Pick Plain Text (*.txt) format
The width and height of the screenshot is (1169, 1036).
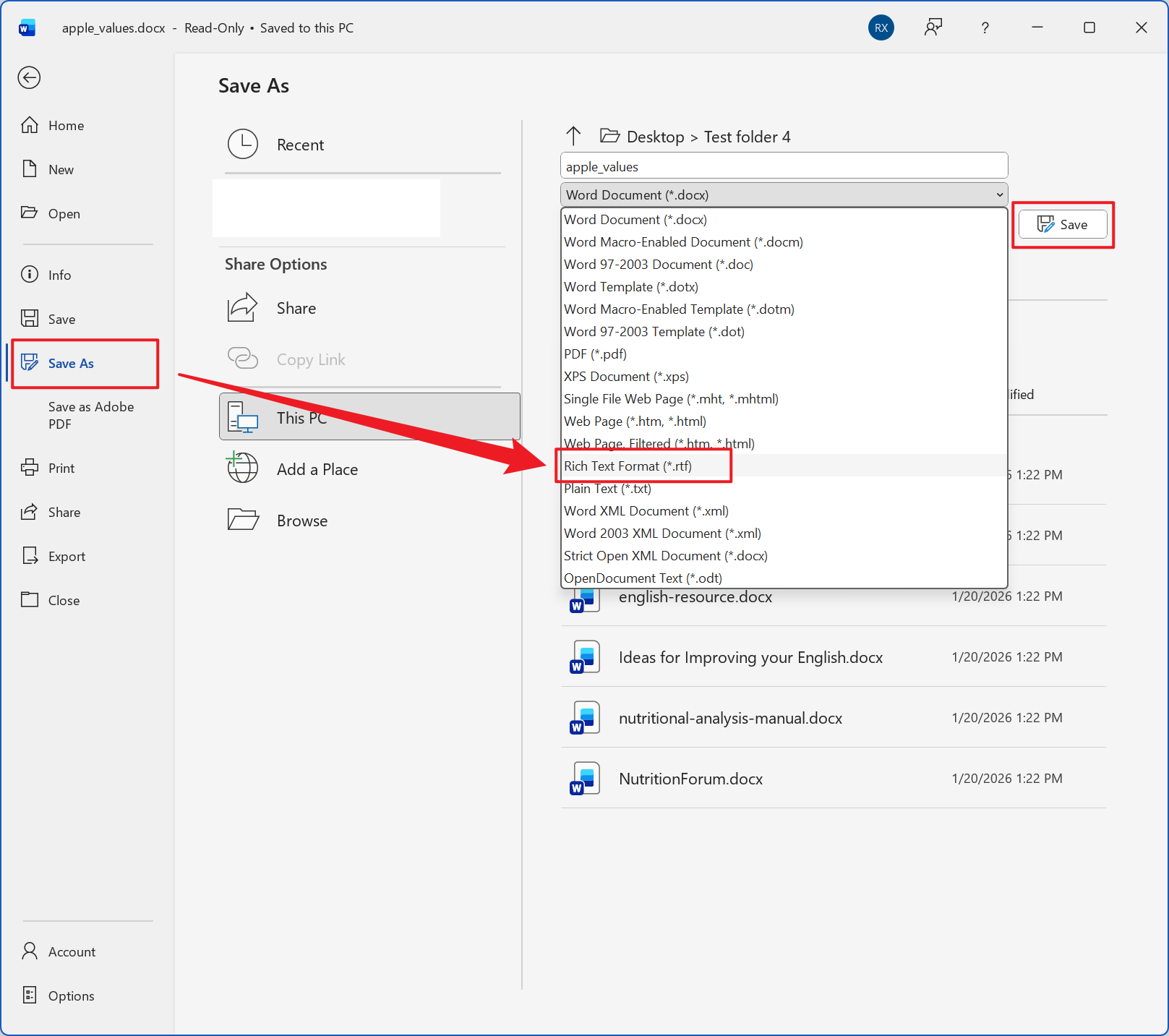coord(607,489)
